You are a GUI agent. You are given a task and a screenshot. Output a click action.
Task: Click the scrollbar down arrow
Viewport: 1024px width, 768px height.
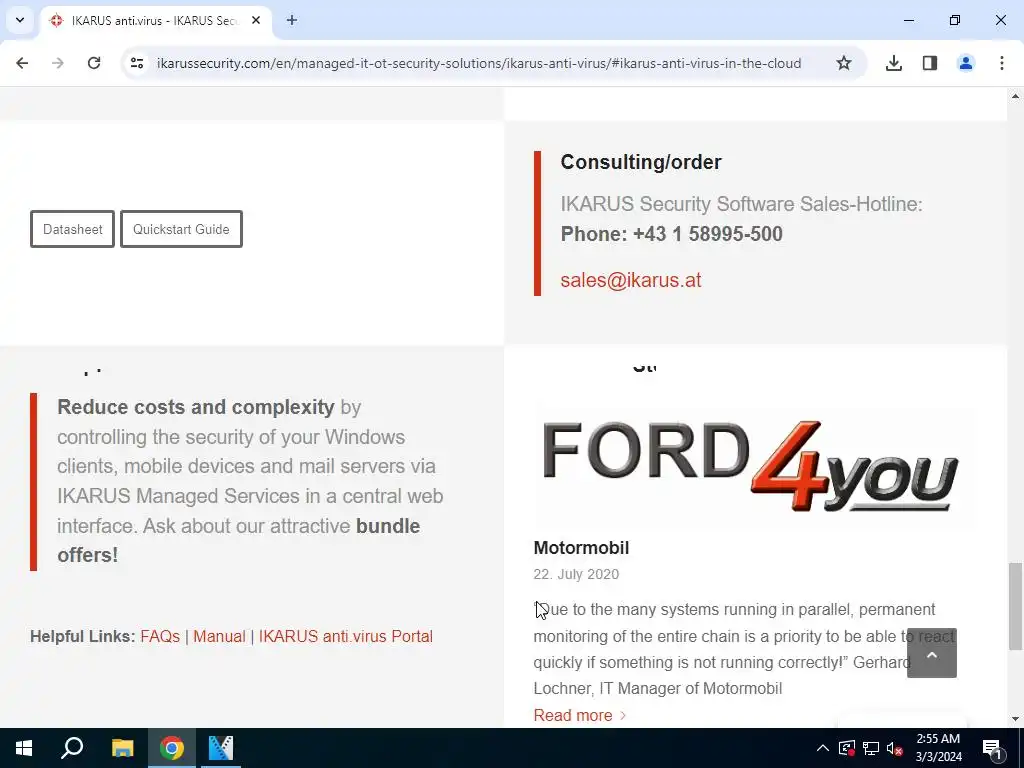[1015, 719]
